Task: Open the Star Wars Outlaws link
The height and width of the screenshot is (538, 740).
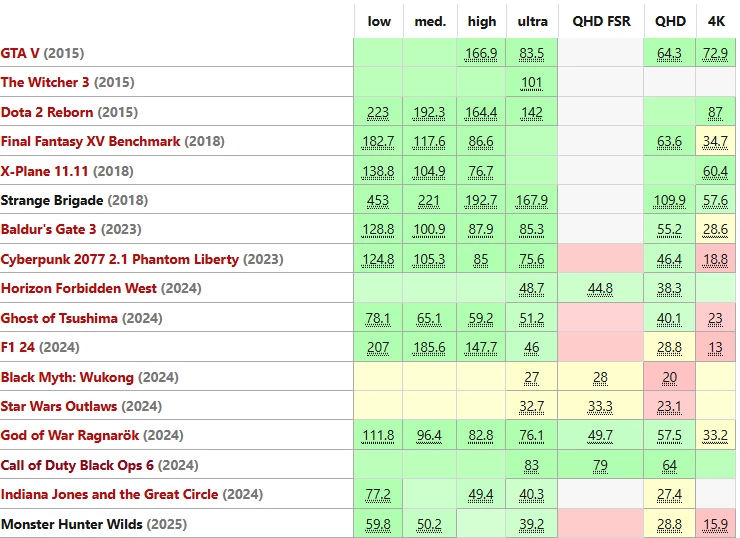Action: [59, 406]
